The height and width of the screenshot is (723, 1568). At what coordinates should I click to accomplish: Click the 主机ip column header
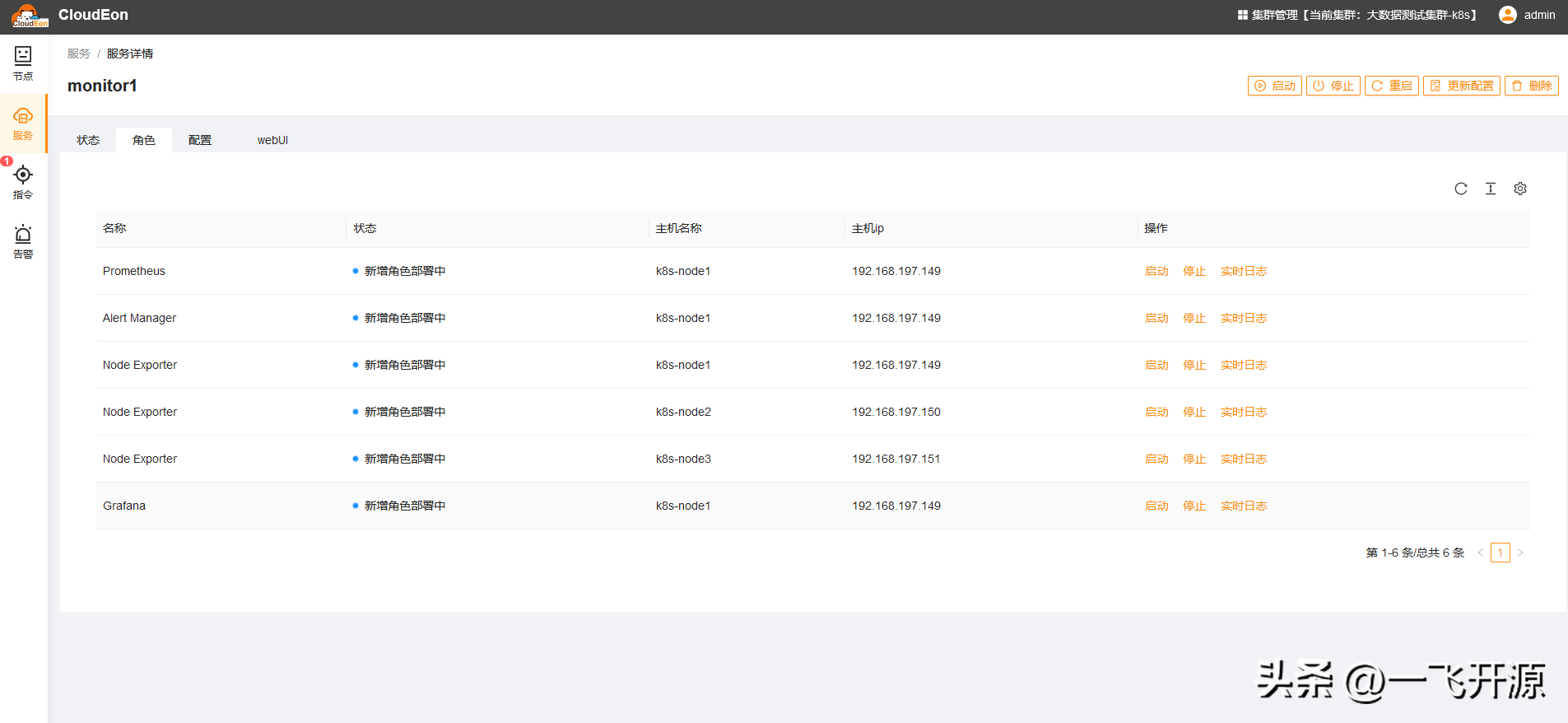868,228
